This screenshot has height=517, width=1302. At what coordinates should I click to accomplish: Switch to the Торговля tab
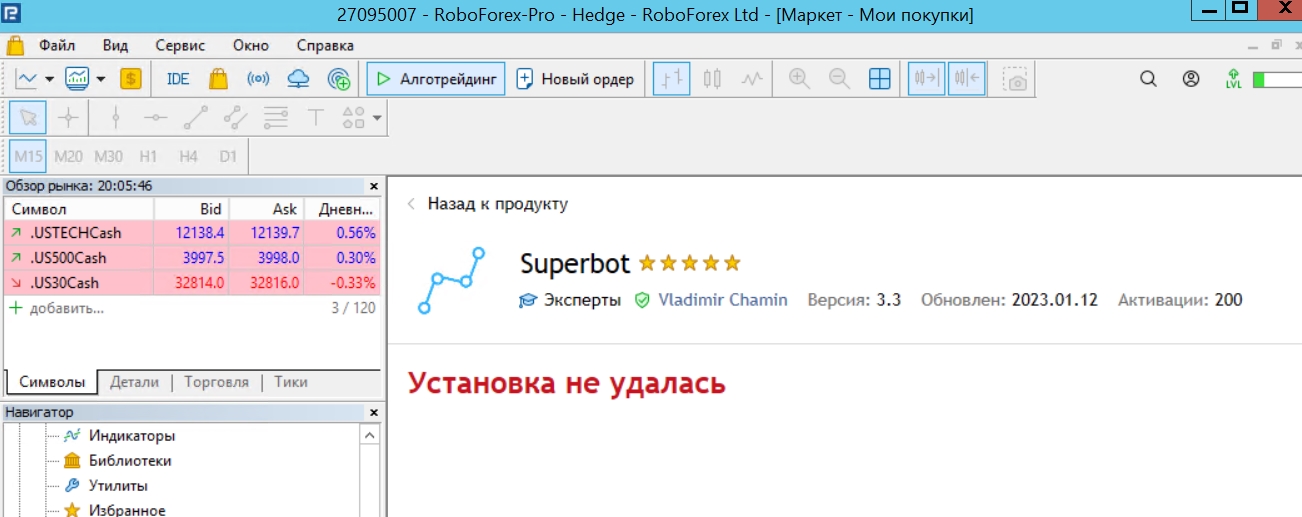(x=217, y=382)
